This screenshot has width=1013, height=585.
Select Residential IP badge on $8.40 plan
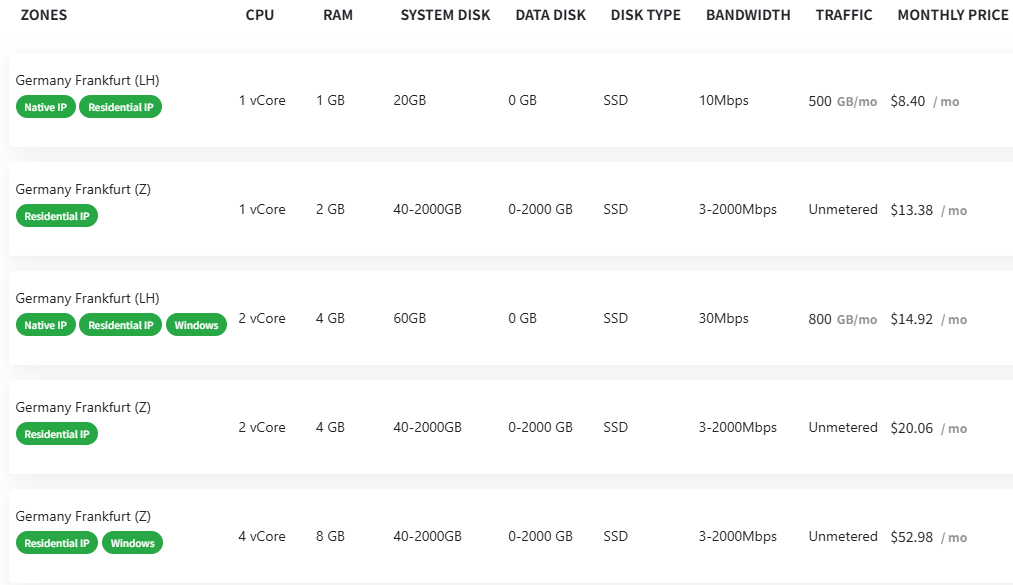[x=121, y=107]
